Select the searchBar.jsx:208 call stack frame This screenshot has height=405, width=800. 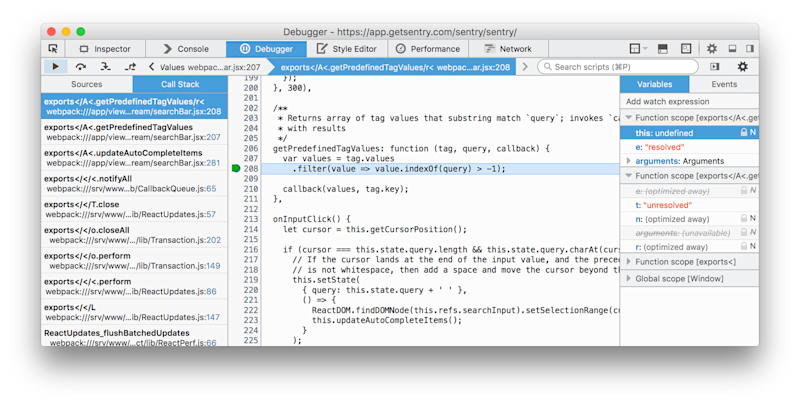pyautogui.click(x=134, y=106)
